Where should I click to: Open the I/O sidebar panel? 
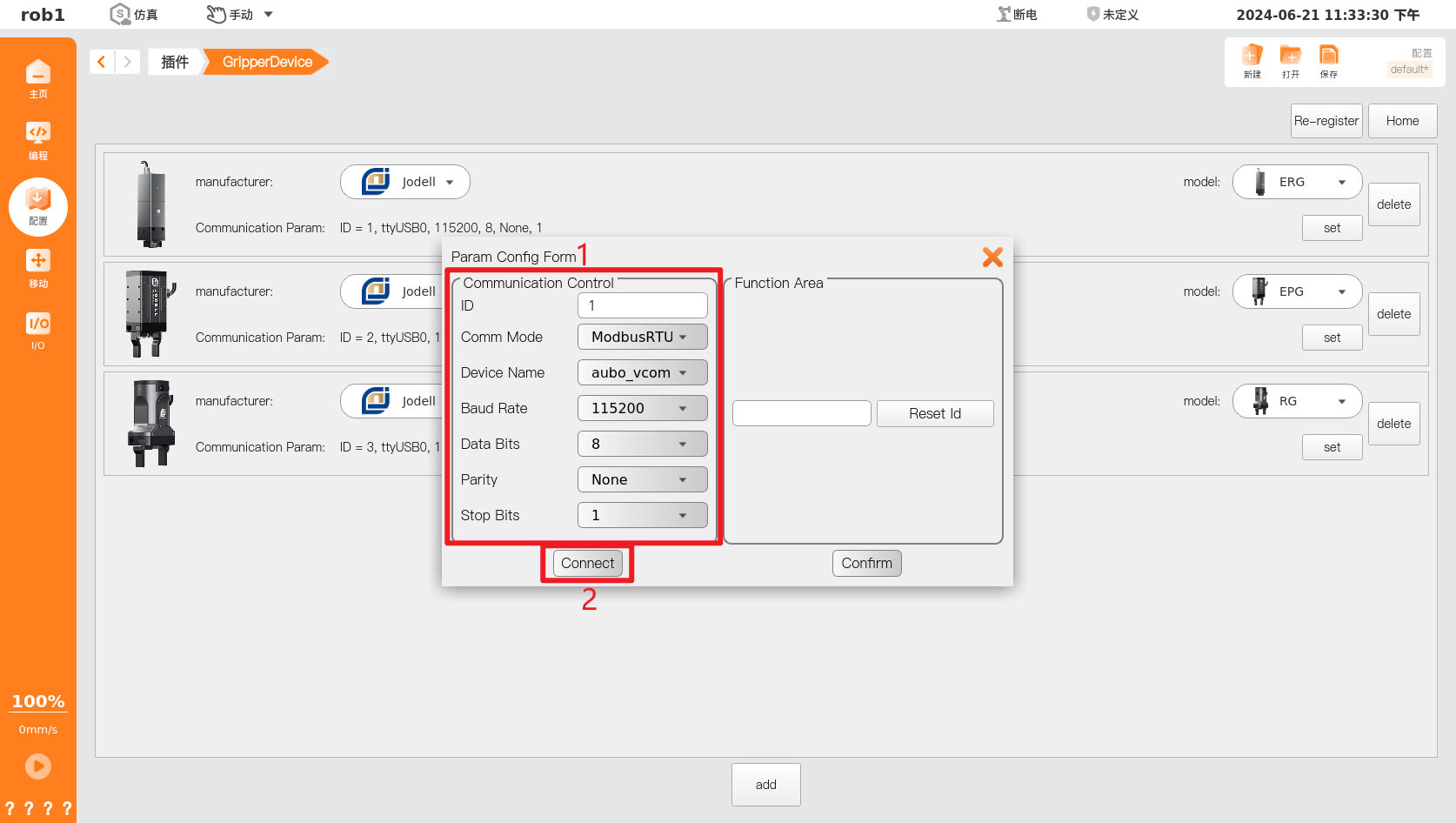click(38, 331)
